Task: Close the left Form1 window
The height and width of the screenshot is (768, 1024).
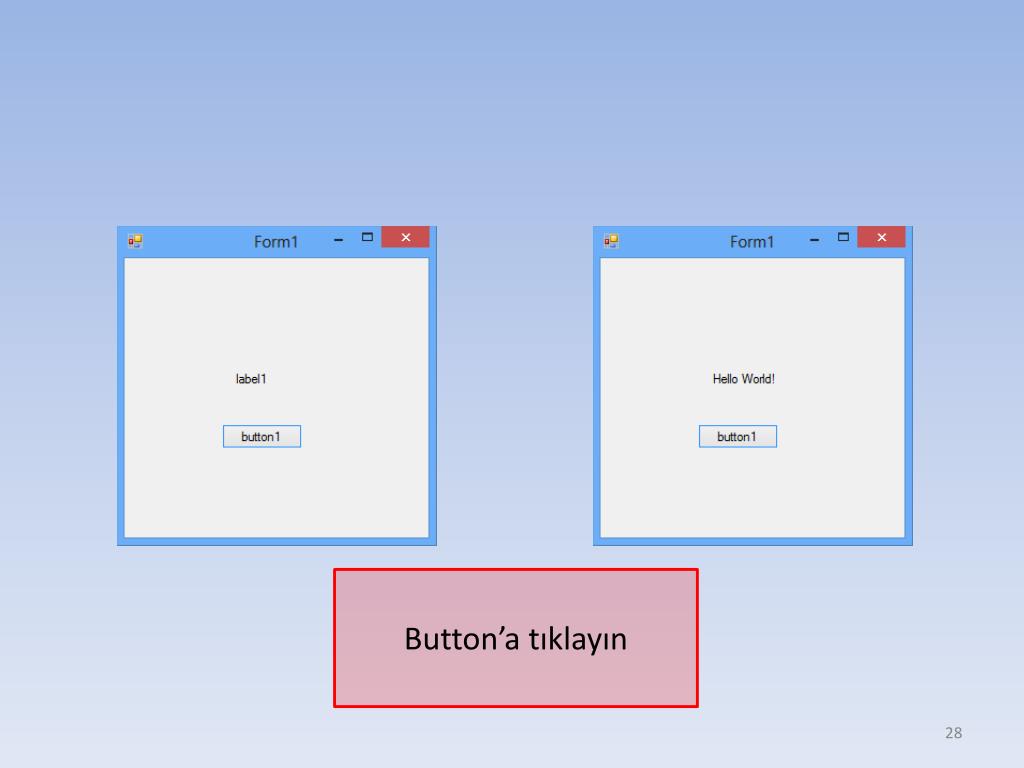Action: pos(406,237)
